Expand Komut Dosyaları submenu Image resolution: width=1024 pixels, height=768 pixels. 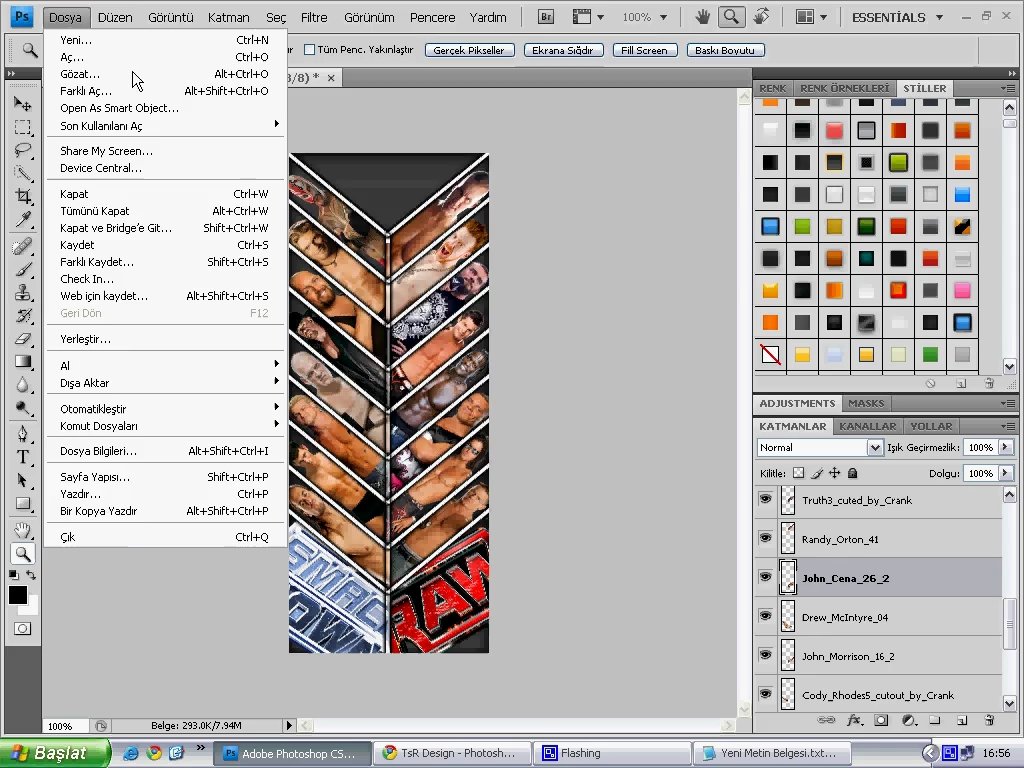(167, 426)
